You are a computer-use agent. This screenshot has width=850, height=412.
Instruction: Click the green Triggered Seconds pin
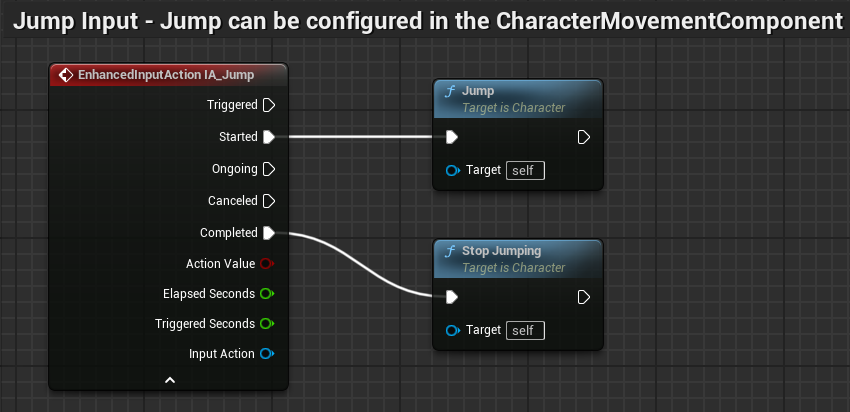[266, 324]
